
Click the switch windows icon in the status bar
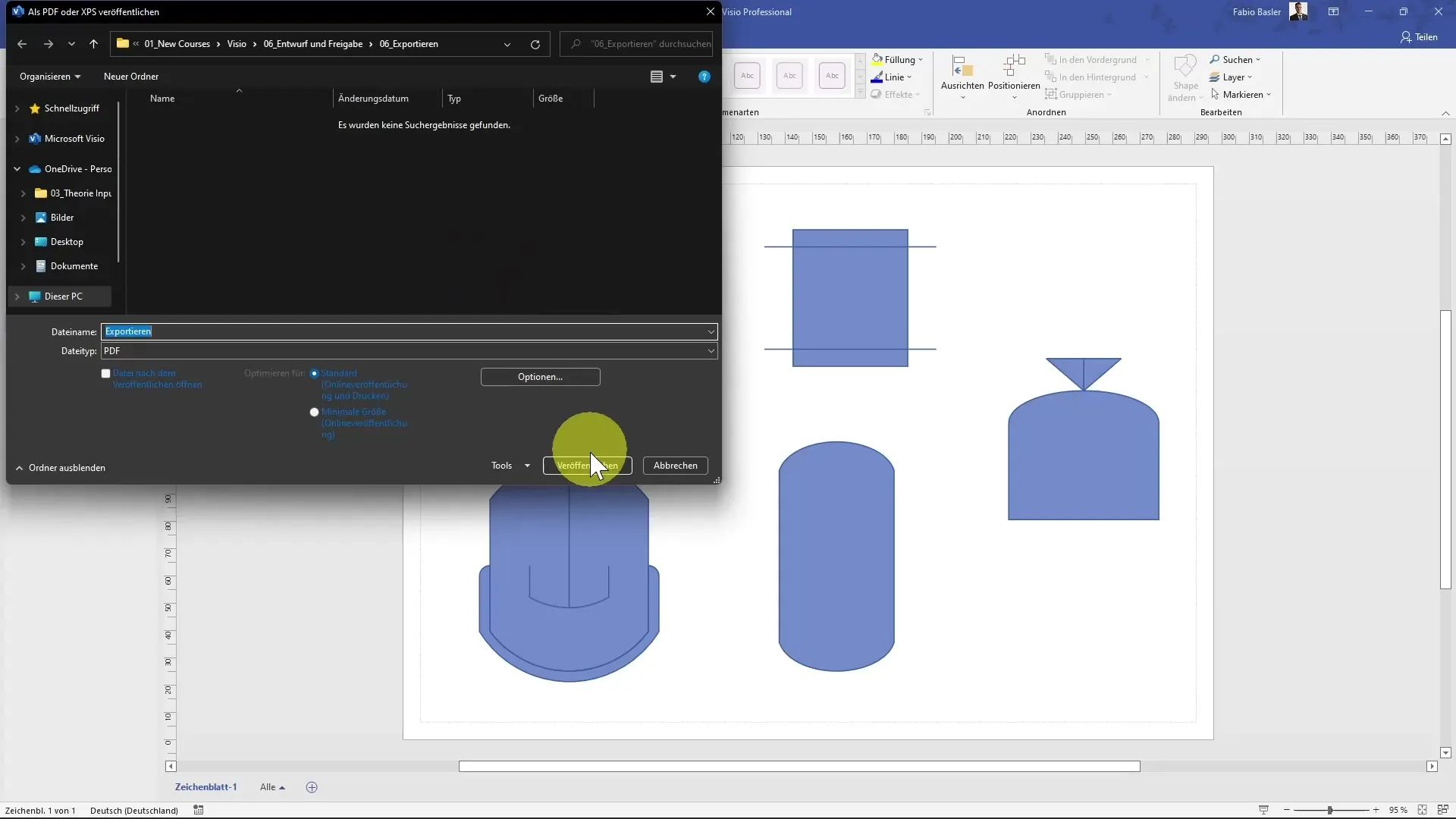coord(1442,810)
